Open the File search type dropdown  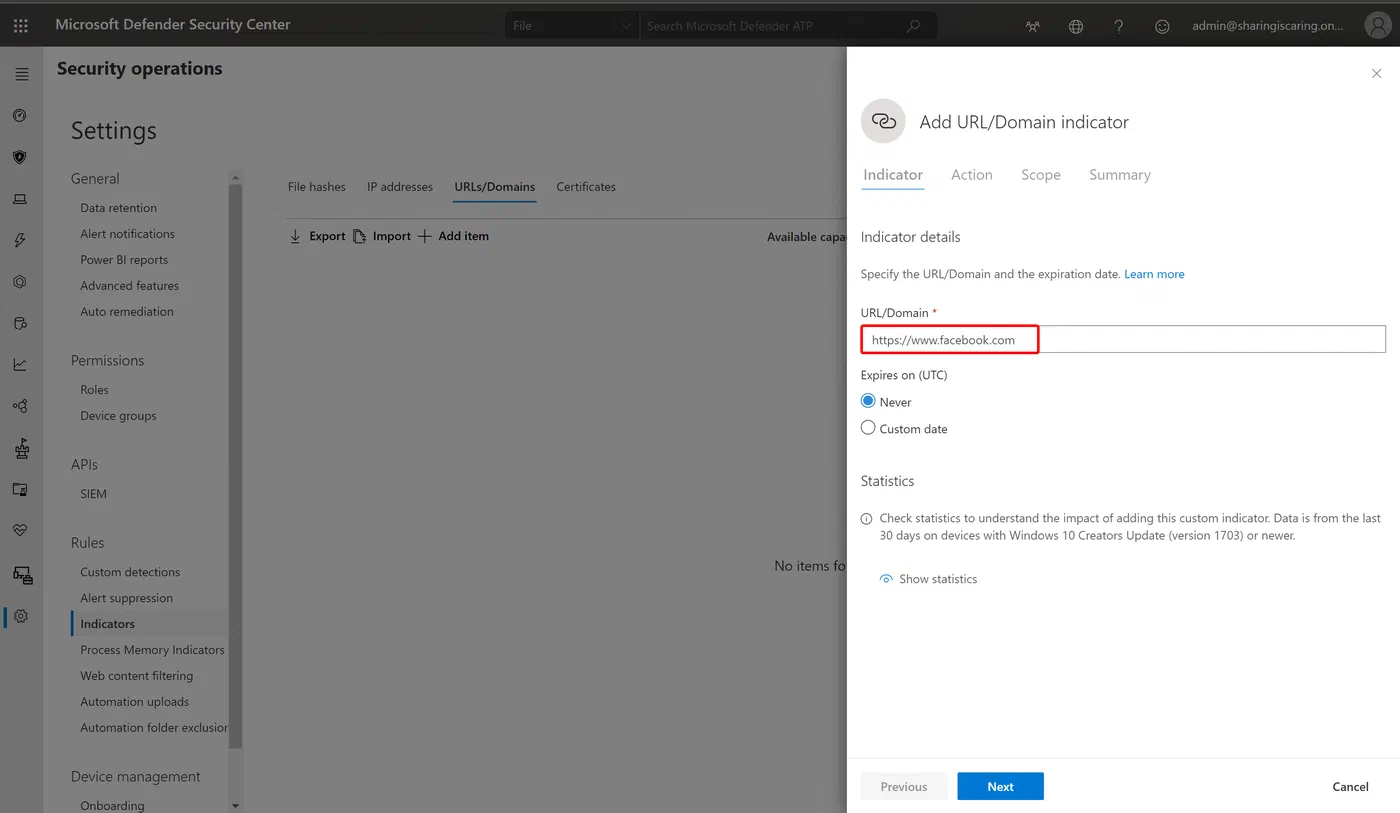click(x=572, y=26)
